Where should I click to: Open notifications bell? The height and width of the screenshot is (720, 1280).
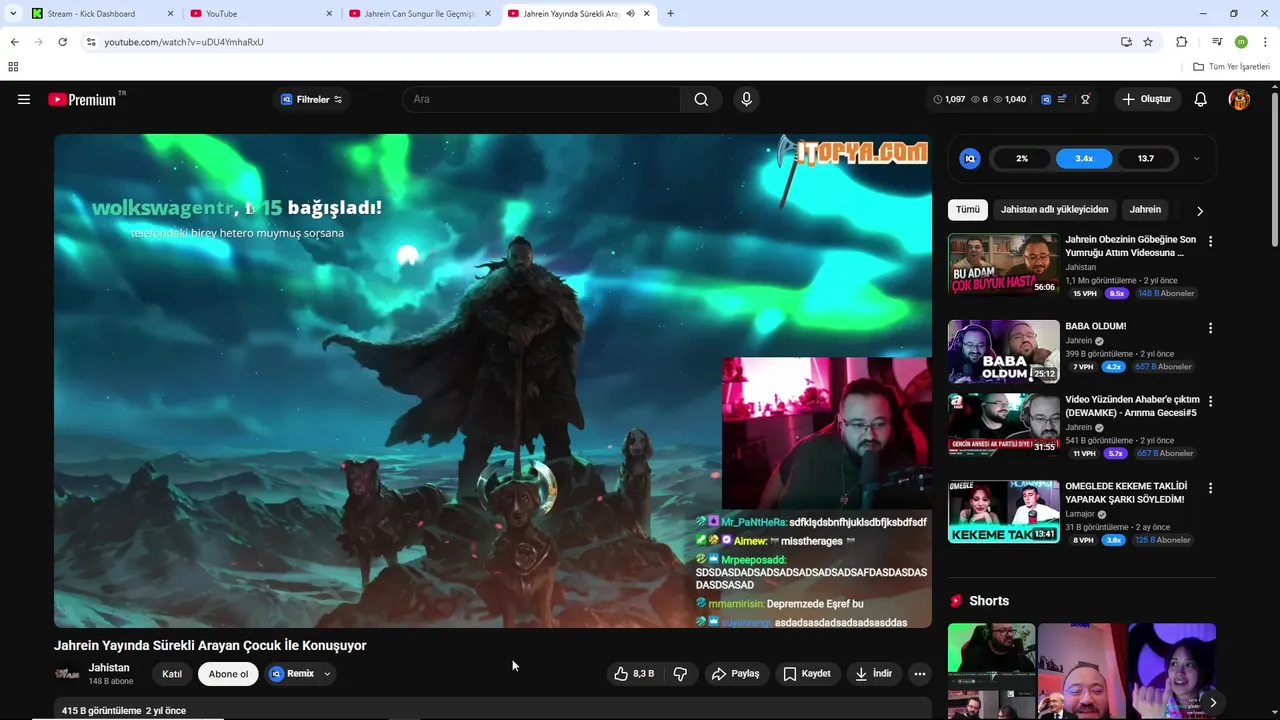[x=1201, y=99]
